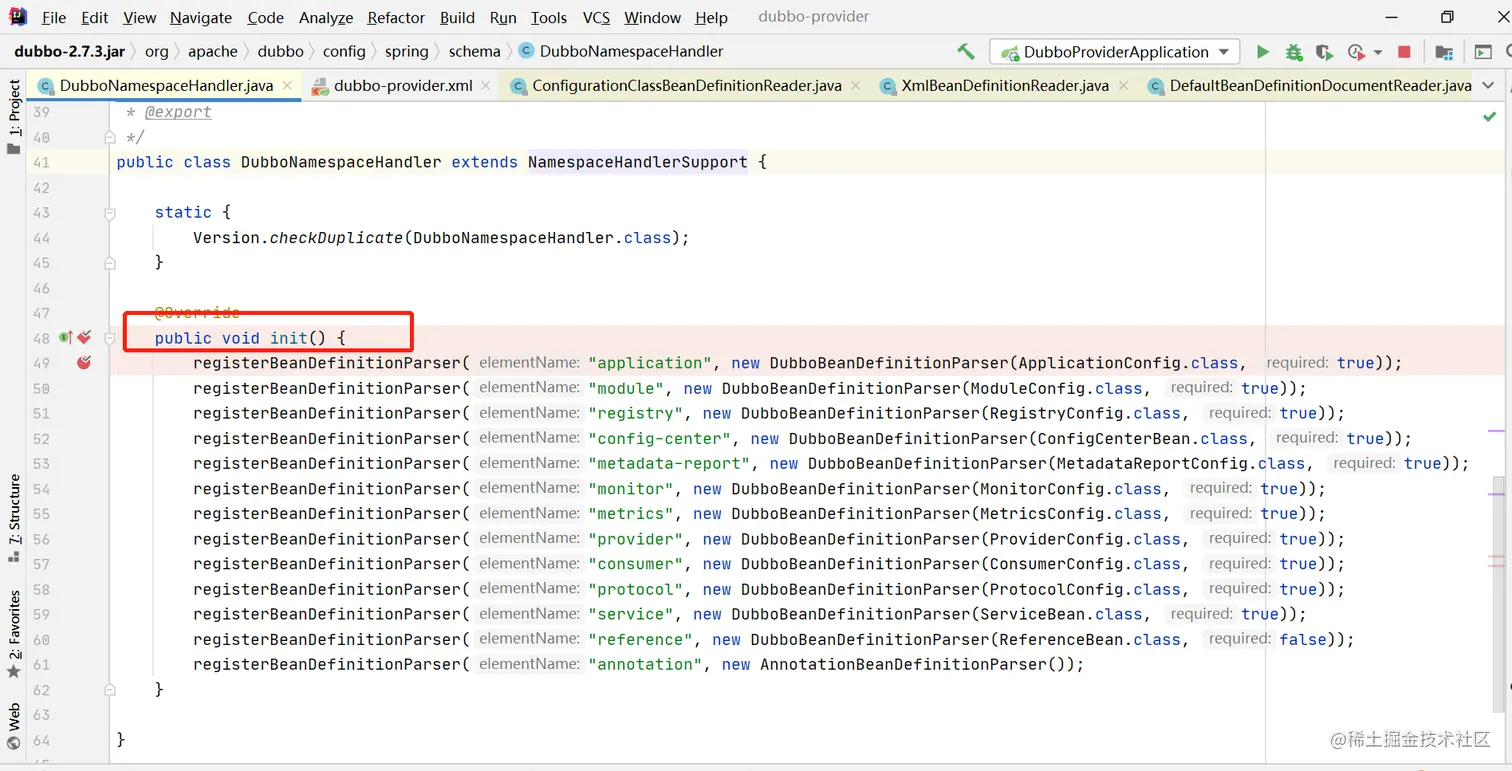Open the Run menu
Screen dimensions: 1512x771
(x=503, y=17)
